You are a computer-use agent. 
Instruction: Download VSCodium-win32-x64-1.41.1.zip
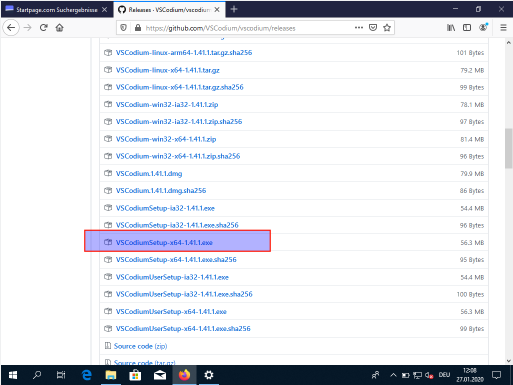[x=166, y=139]
